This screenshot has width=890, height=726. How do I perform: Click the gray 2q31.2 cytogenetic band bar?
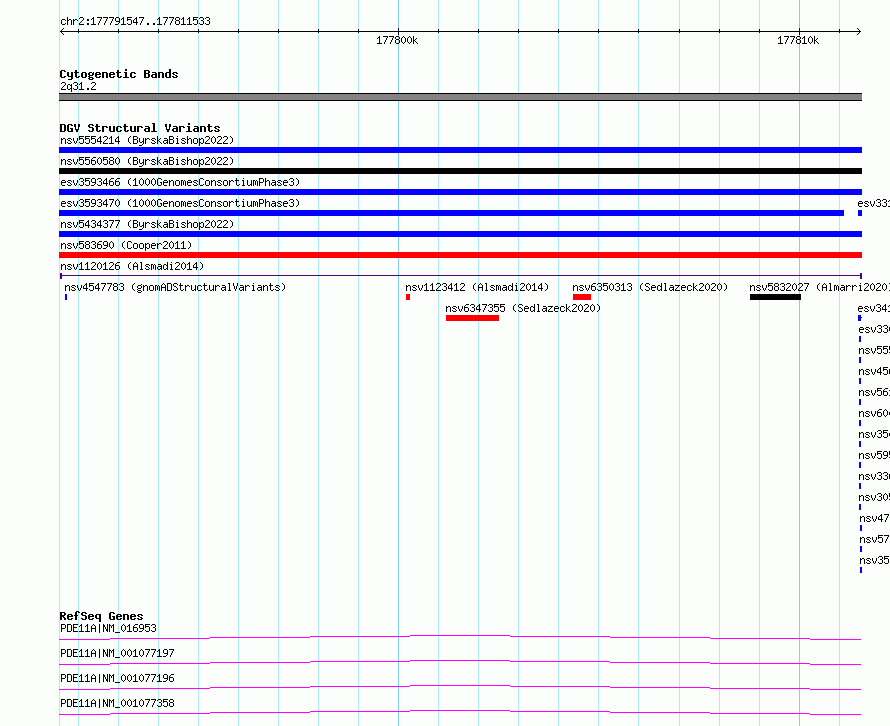pyautogui.click(x=460, y=97)
